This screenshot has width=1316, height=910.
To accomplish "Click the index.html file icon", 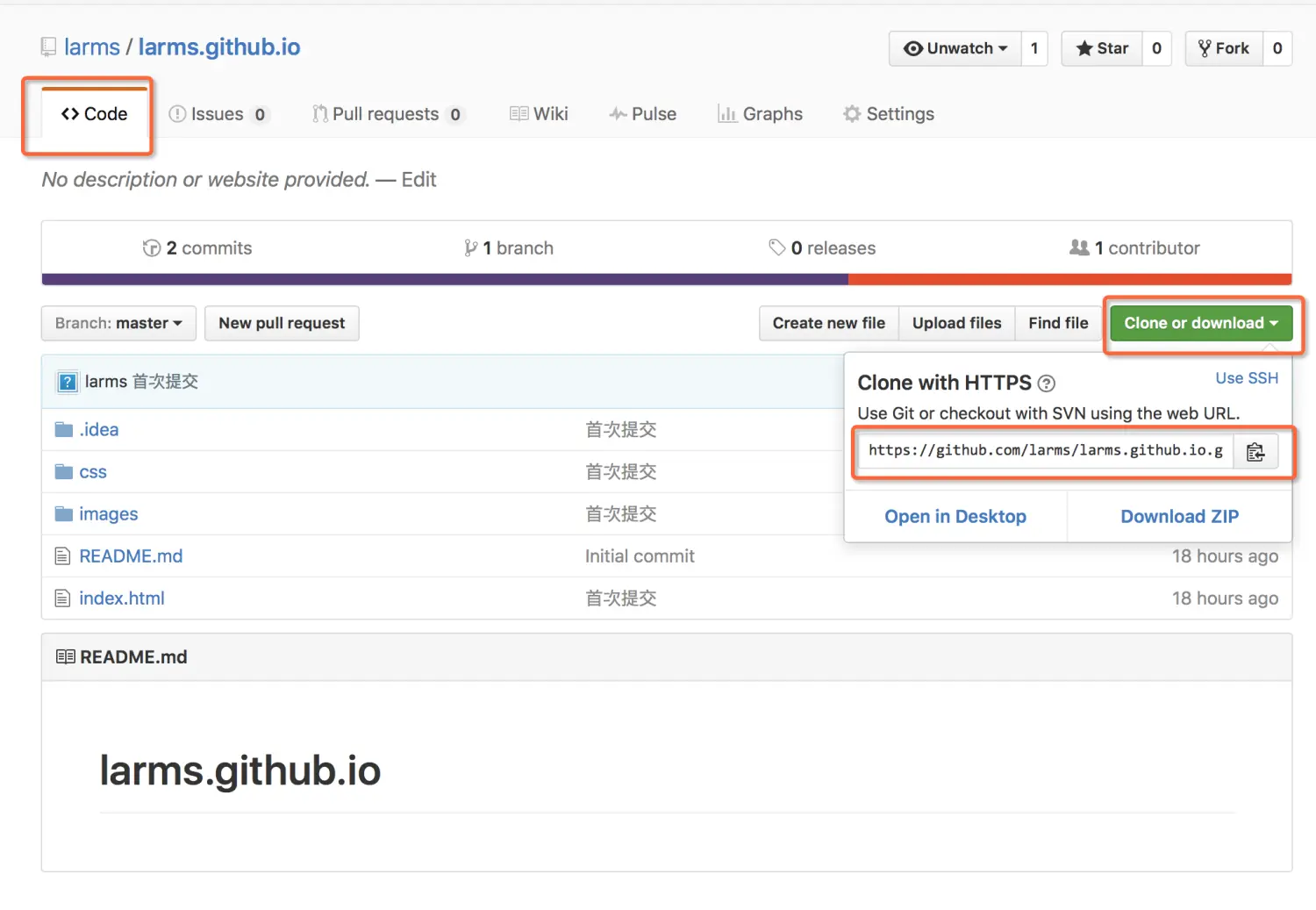I will pyautogui.click(x=62, y=598).
